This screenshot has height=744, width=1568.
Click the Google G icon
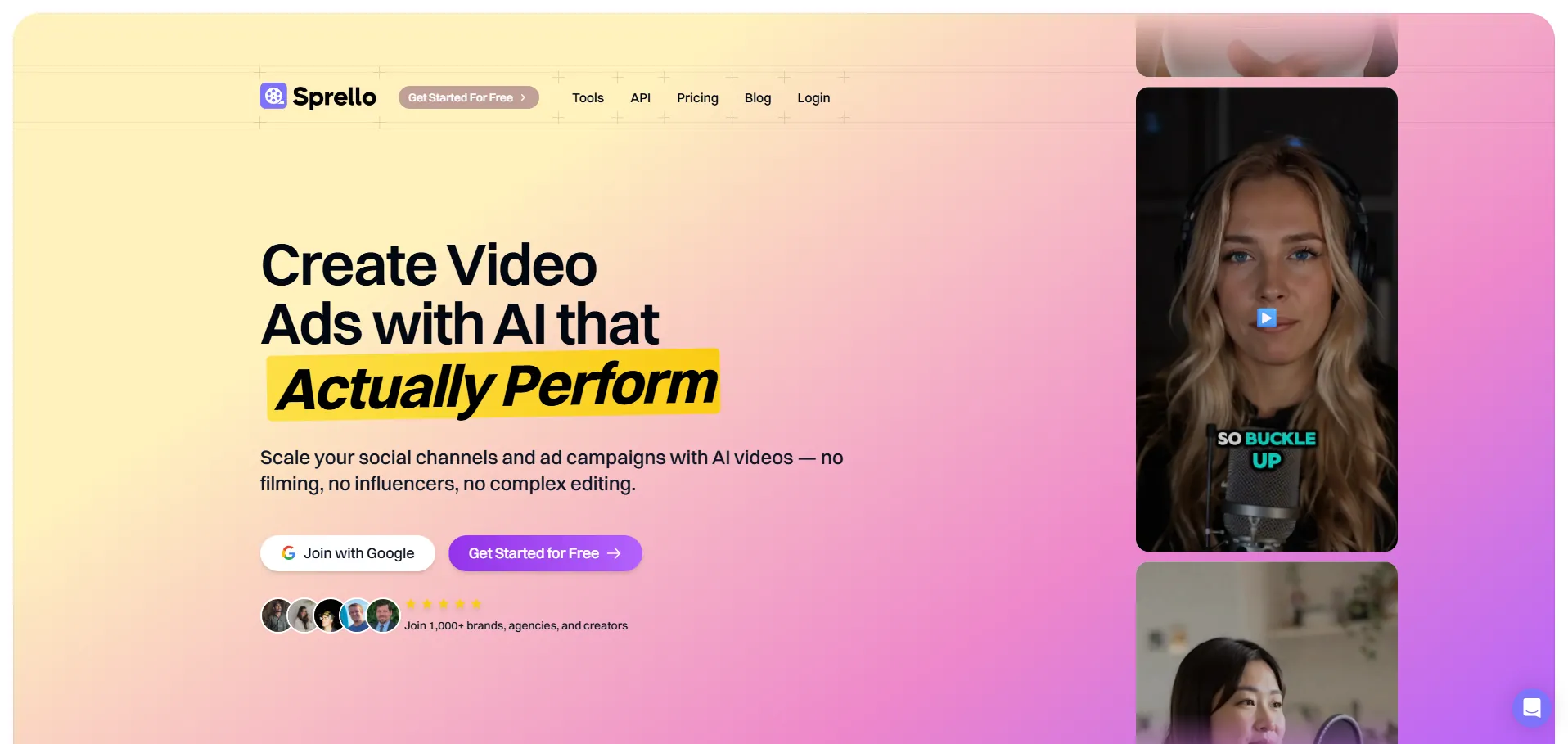[x=289, y=553]
